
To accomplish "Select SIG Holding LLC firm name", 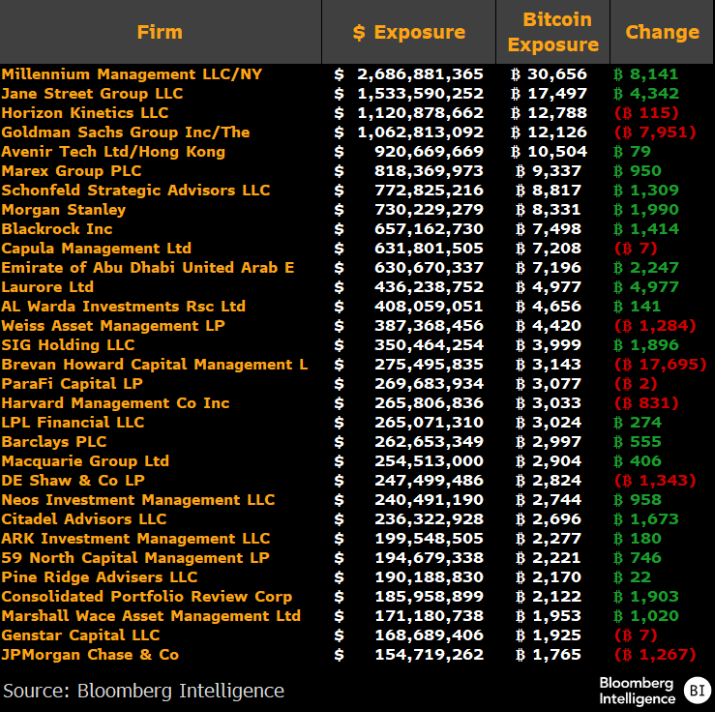I will point(68,345).
